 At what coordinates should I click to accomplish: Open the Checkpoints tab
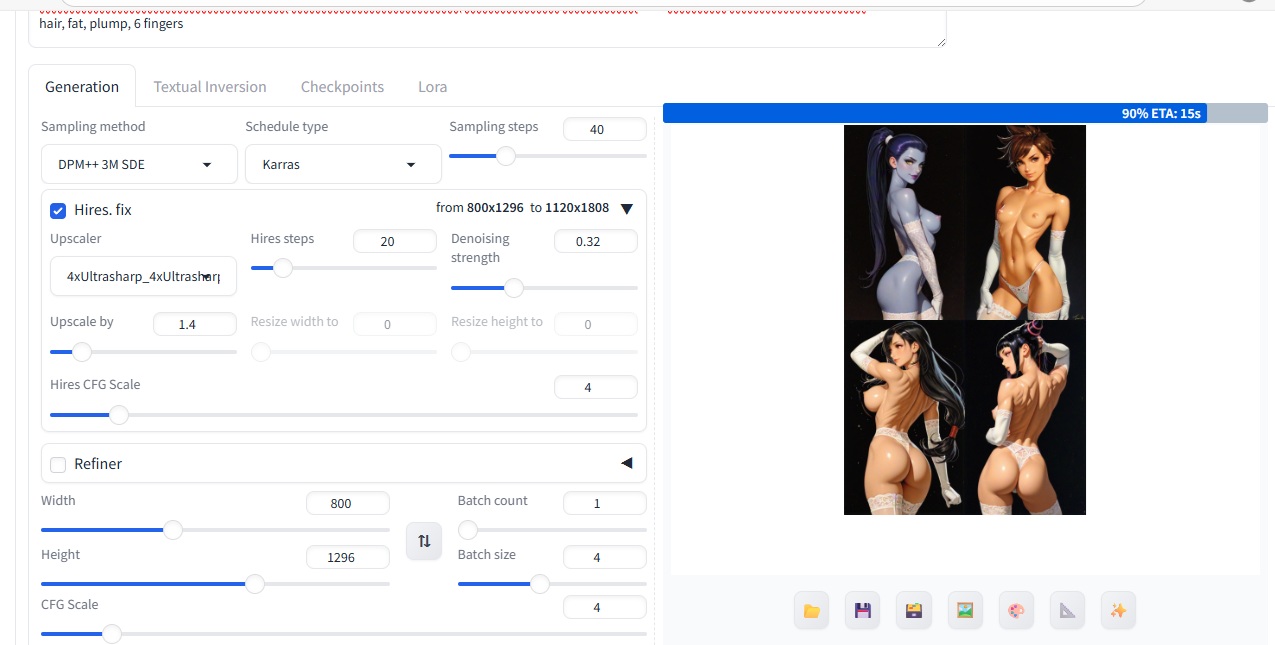[x=342, y=87]
